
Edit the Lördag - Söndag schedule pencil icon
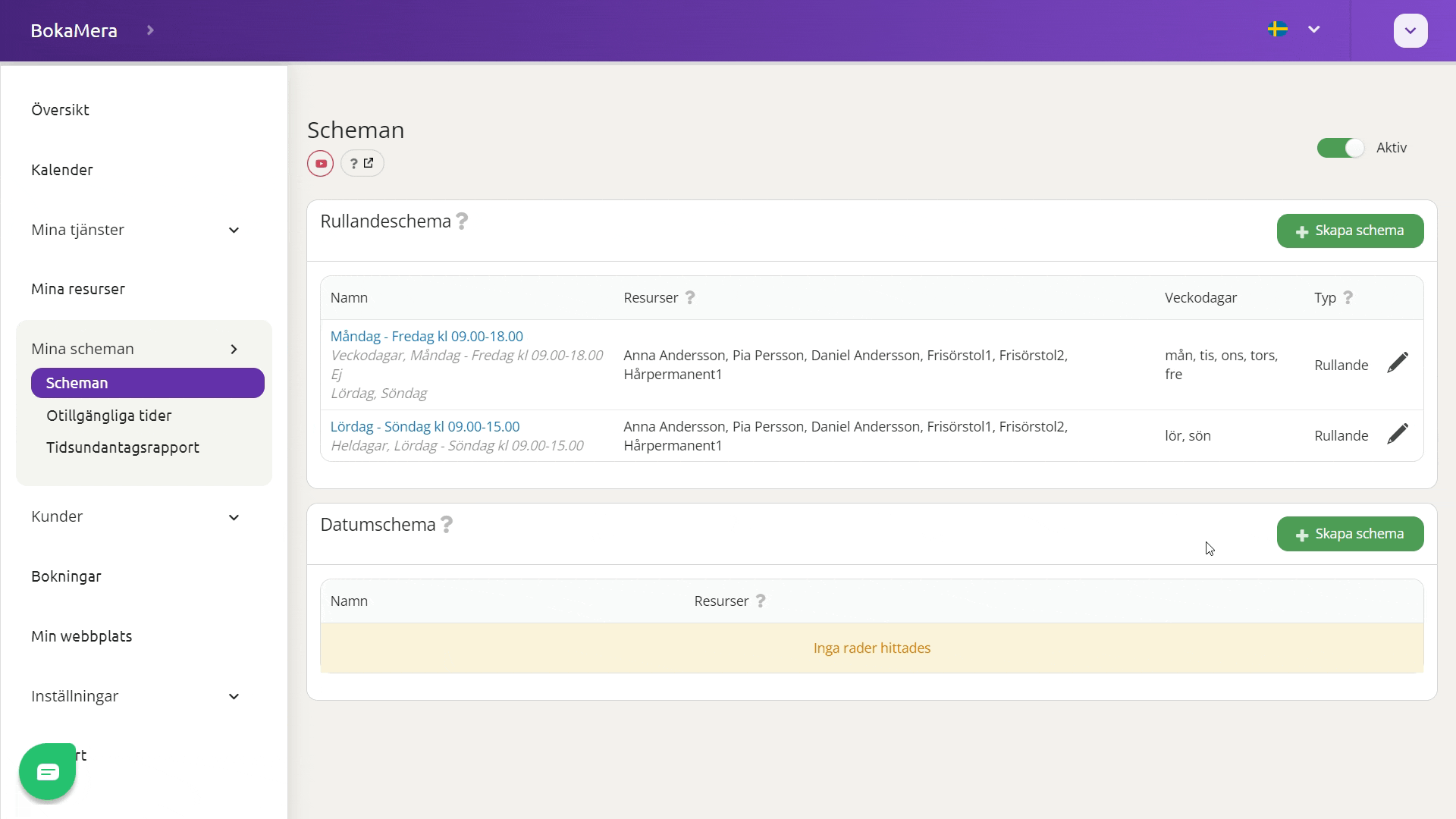pos(1398,435)
